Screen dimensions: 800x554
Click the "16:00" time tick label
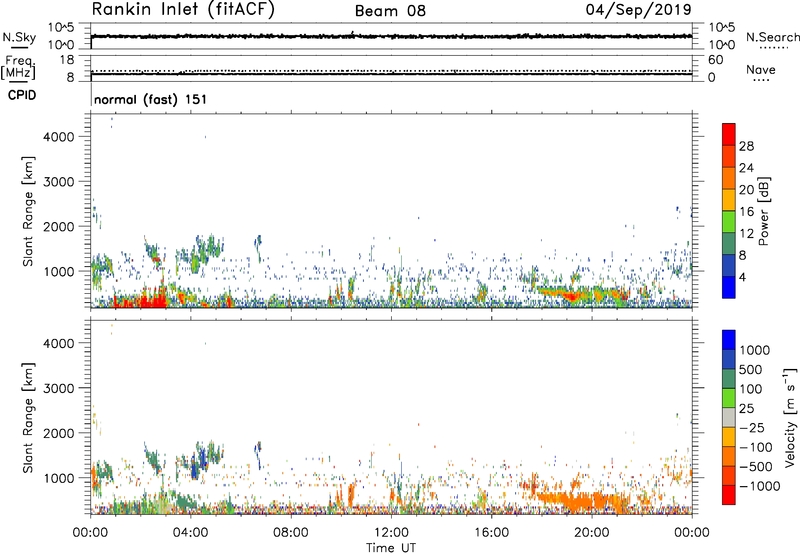[491, 533]
